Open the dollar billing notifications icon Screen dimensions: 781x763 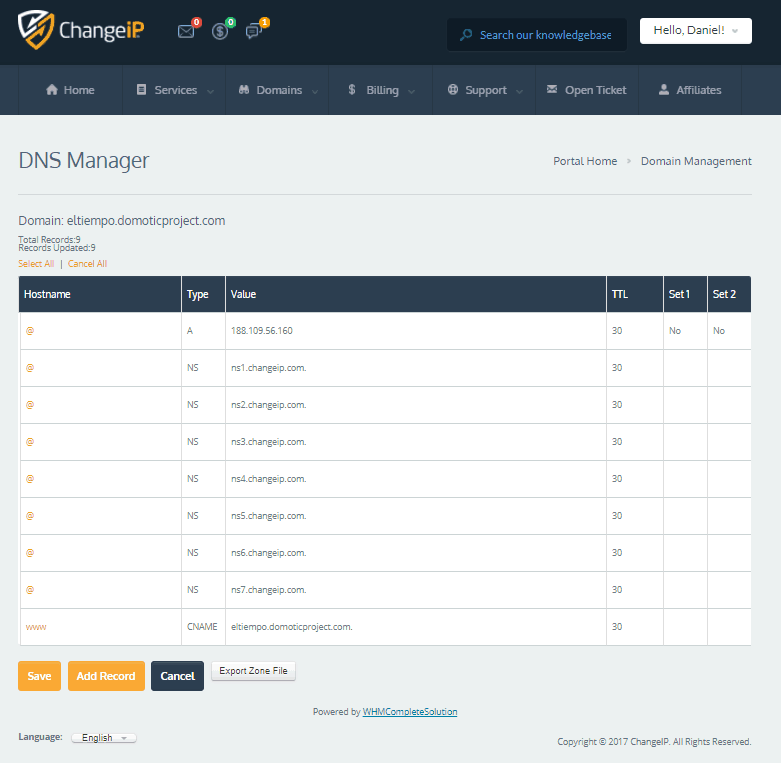click(220, 31)
